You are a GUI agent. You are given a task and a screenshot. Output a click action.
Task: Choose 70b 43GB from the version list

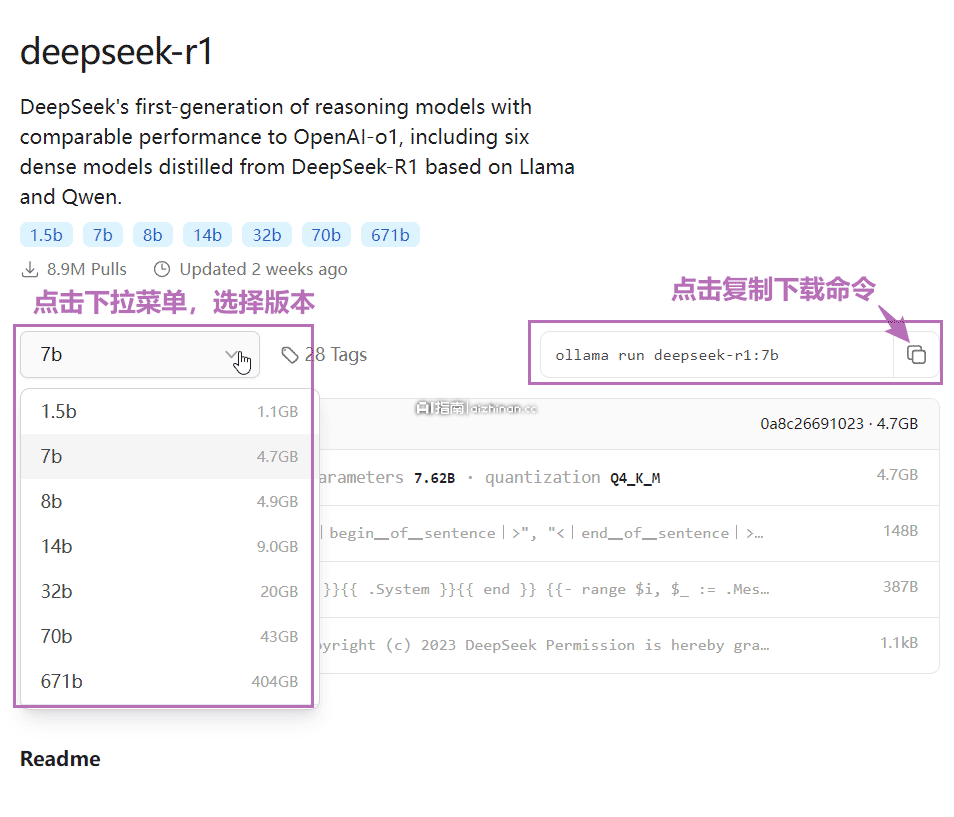pyautogui.click(x=169, y=636)
